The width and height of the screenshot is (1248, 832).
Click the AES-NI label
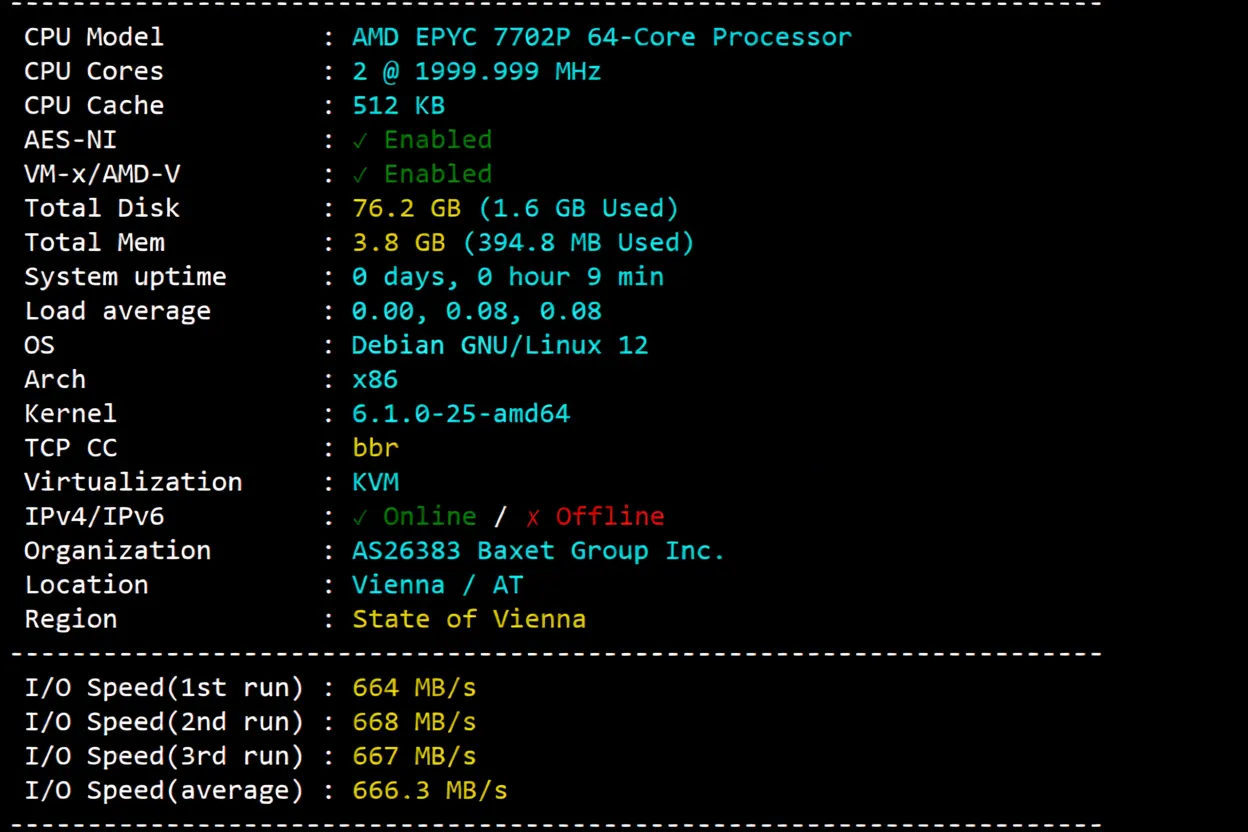click(x=71, y=140)
